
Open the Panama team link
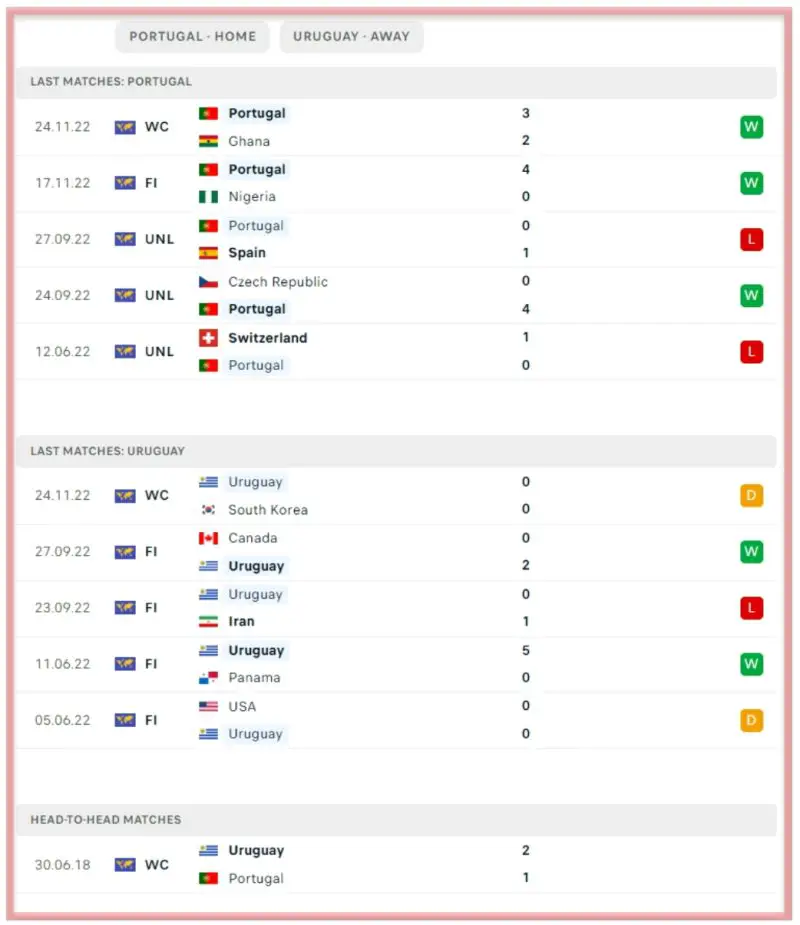254,678
